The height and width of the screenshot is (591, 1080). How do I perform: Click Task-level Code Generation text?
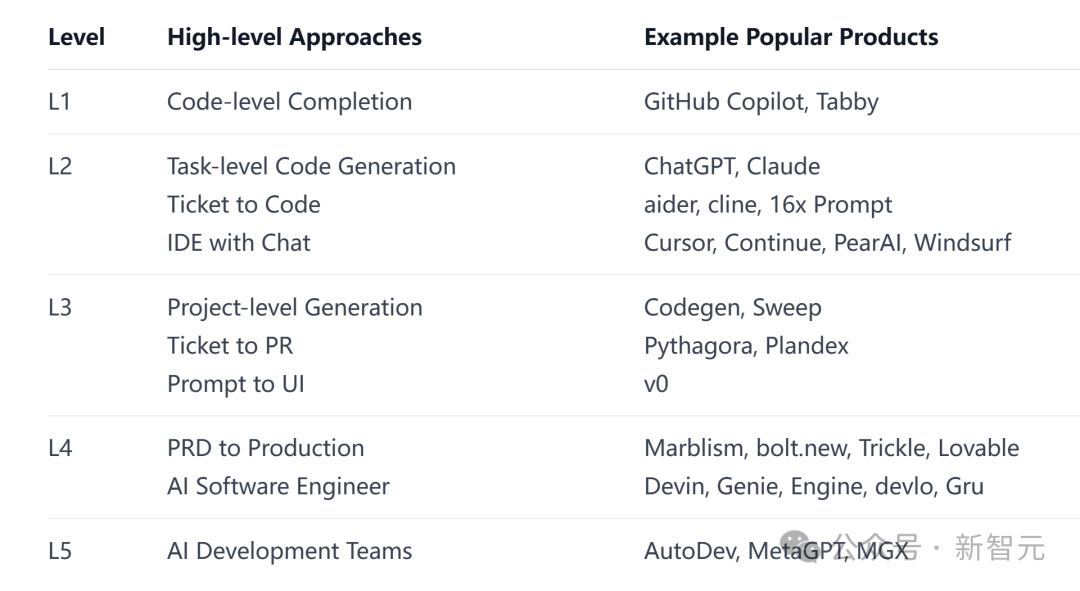[311, 167]
